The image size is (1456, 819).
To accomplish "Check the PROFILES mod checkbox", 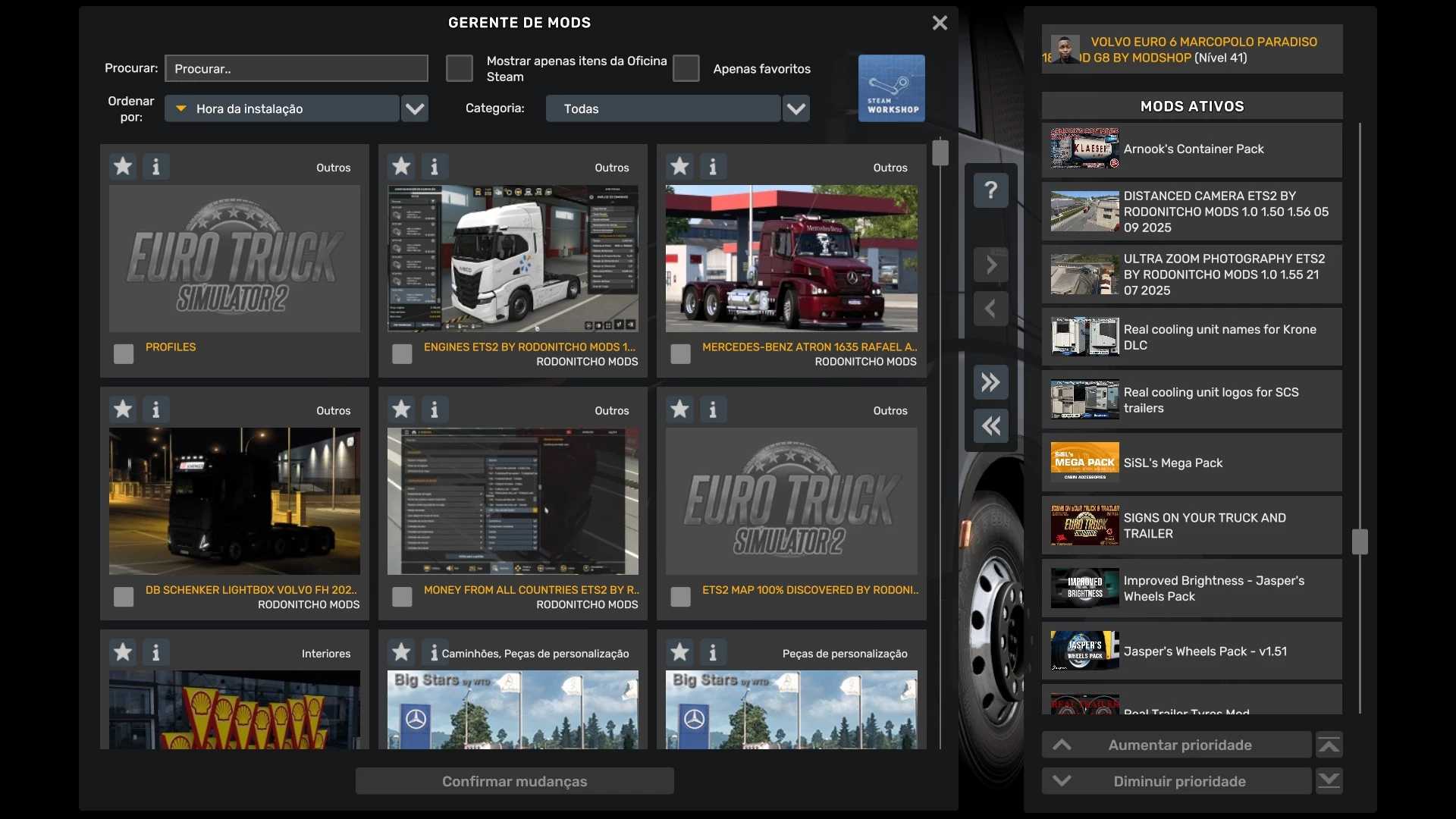I will point(124,353).
